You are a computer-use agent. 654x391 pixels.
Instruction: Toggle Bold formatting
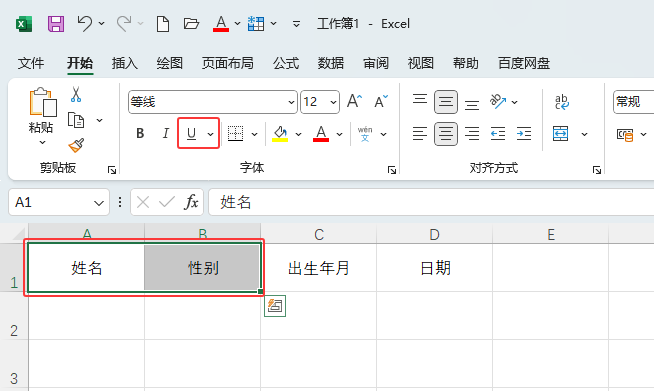[141, 134]
